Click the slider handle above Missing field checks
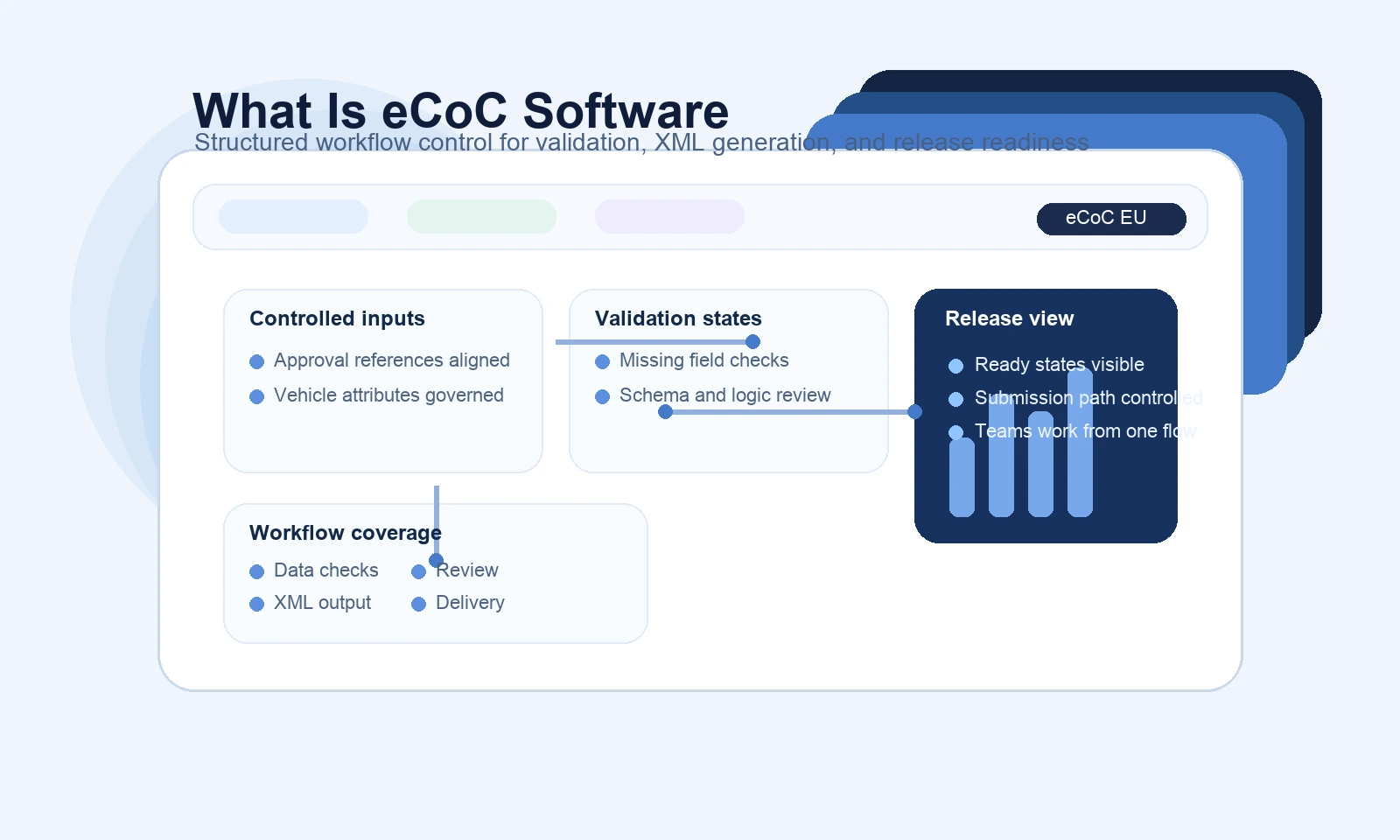1400x840 pixels. (752, 341)
